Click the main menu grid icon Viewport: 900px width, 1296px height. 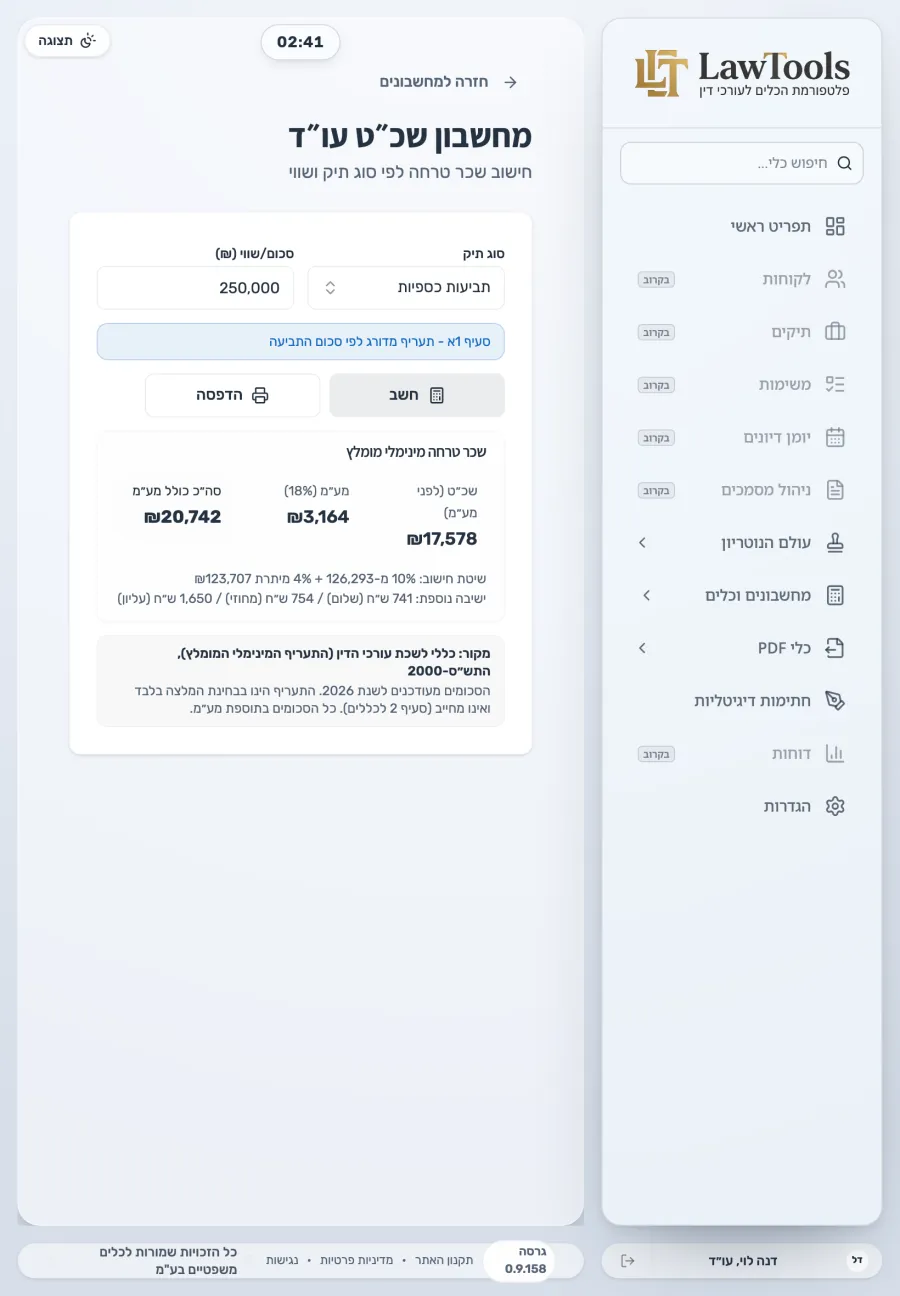(835, 226)
